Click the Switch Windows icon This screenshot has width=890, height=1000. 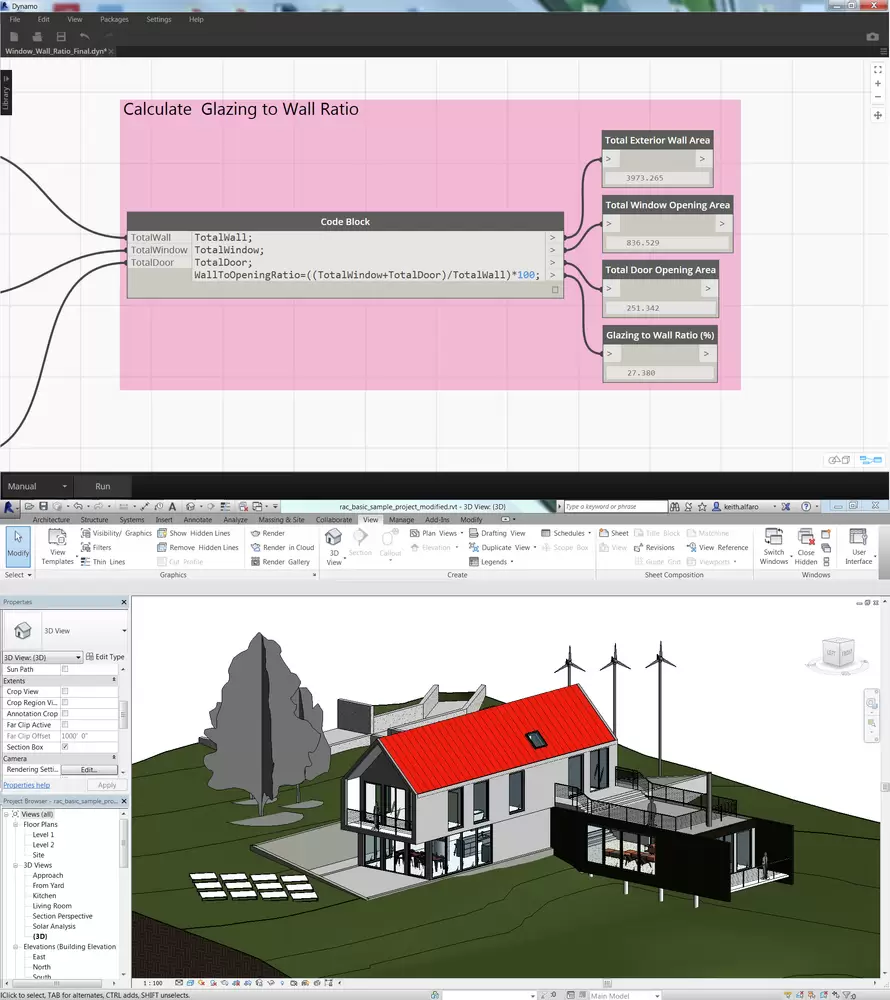coord(774,540)
